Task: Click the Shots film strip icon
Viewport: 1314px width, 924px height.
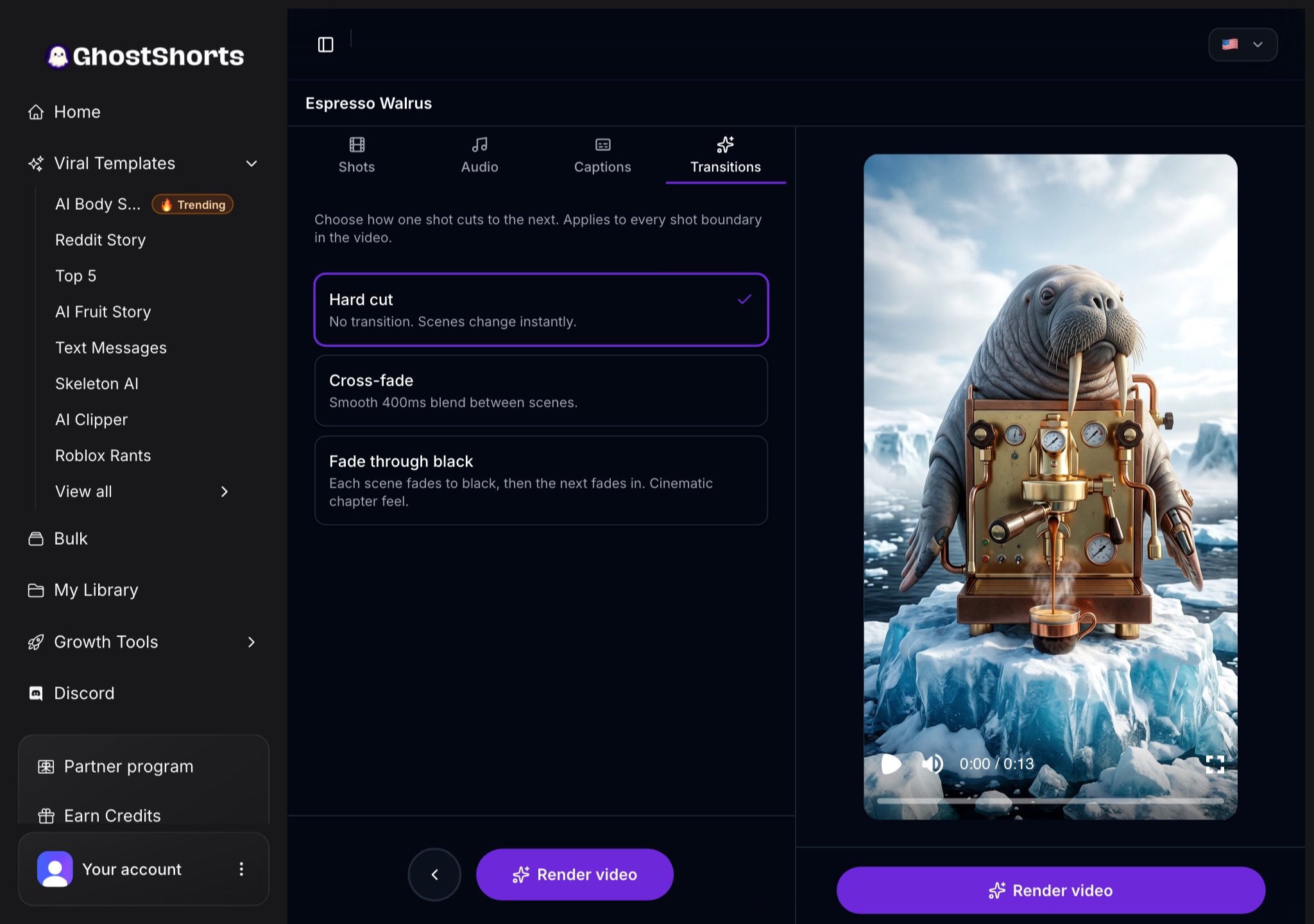Action: [x=357, y=145]
